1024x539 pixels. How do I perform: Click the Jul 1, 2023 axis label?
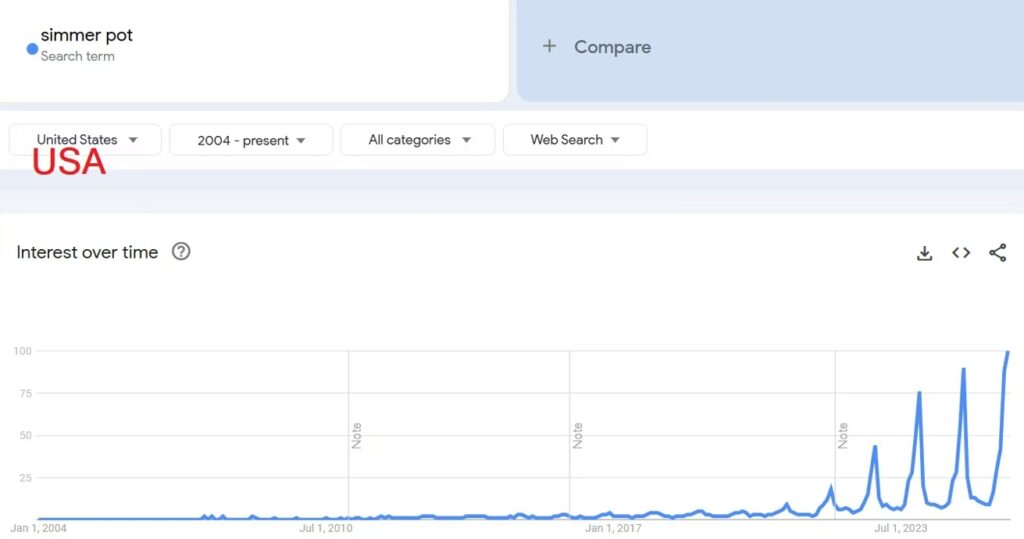coord(901,528)
